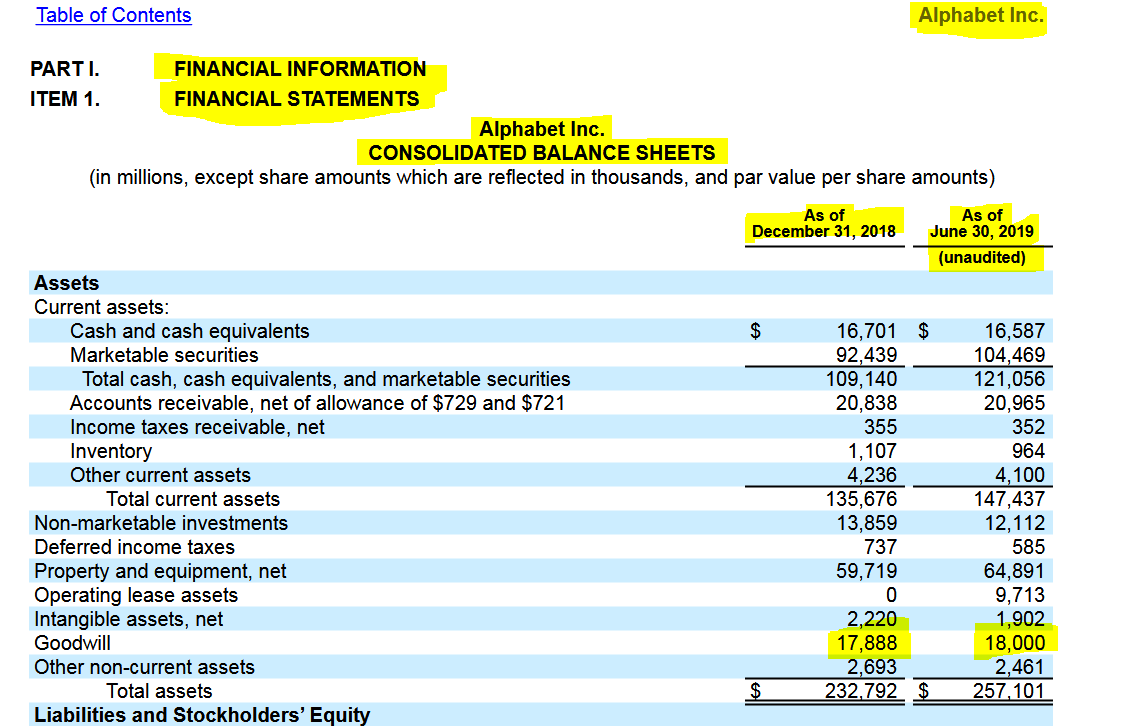Select the highlighted goodwill value 17,888
This screenshot has width=1125, height=726.
tap(866, 644)
